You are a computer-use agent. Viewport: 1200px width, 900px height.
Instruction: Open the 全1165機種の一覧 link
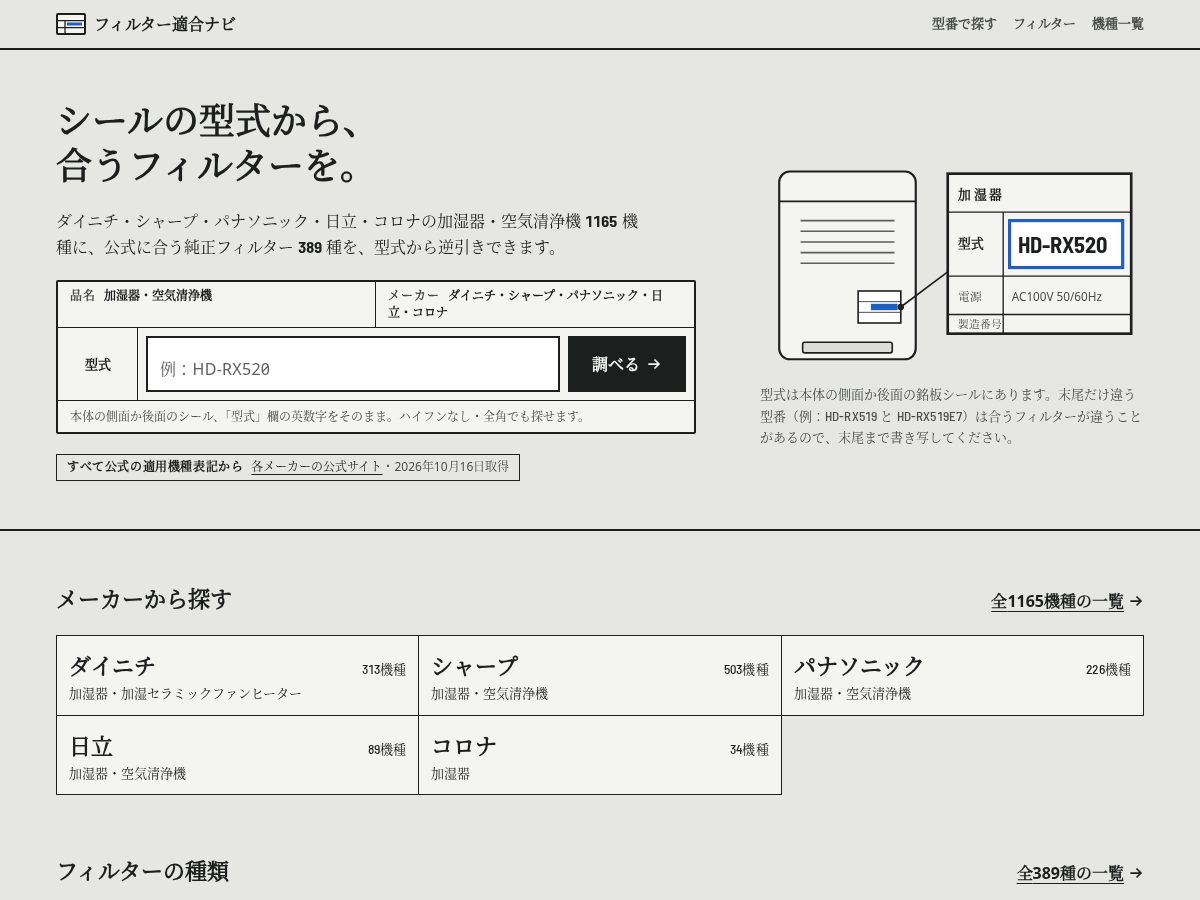1067,601
